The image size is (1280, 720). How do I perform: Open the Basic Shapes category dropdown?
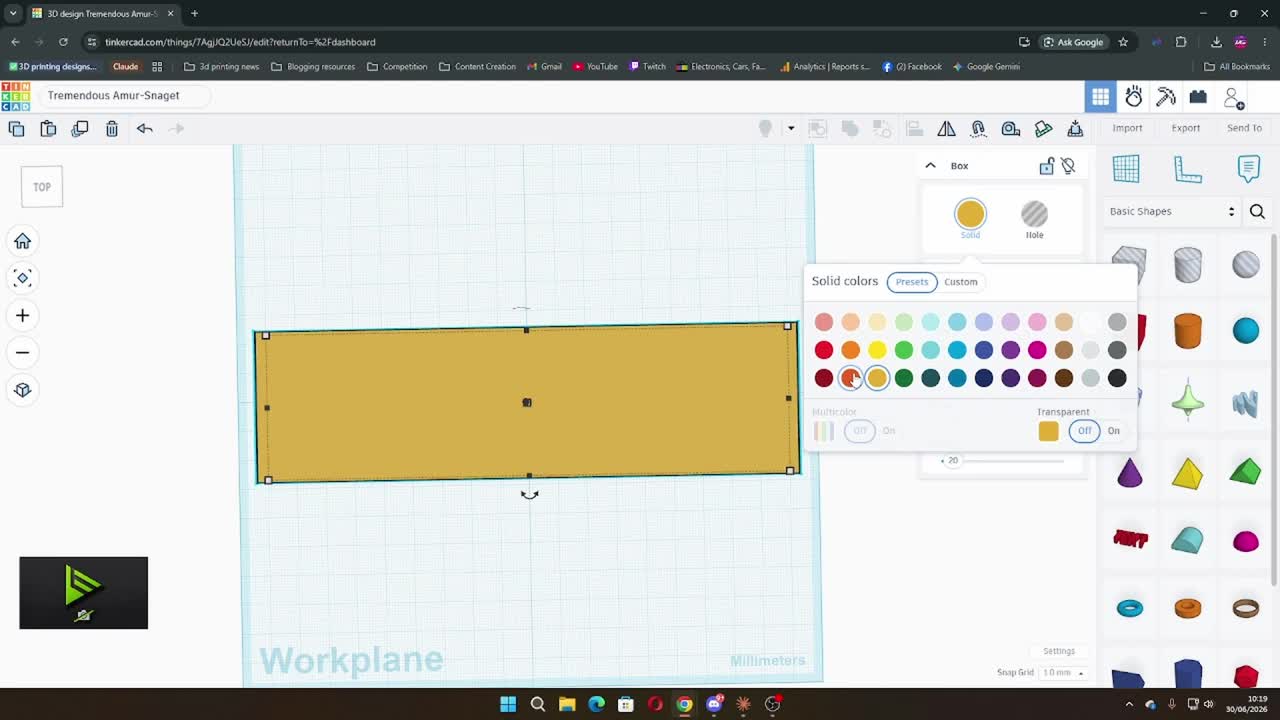[x=1172, y=211]
